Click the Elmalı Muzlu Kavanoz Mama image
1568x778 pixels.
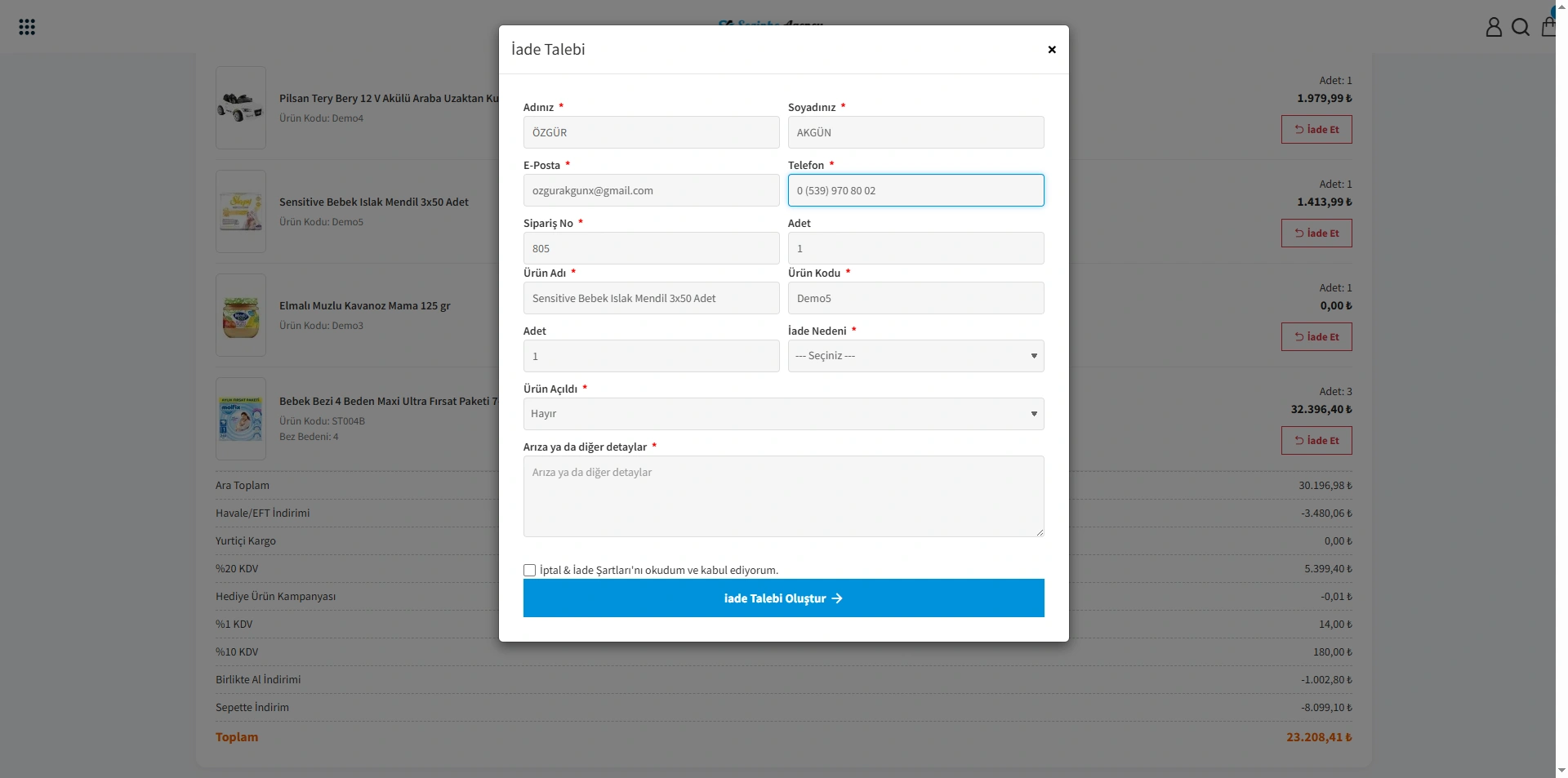tap(241, 315)
